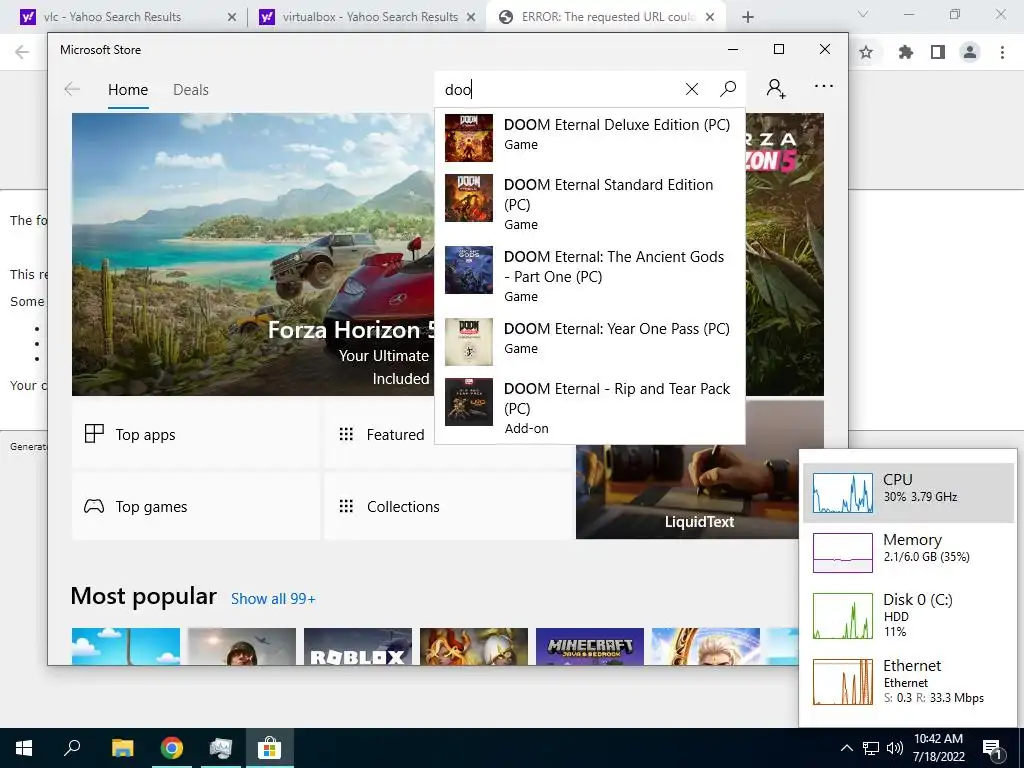
Task: Select the Ethernet performance item
Action: (x=908, y=682)
